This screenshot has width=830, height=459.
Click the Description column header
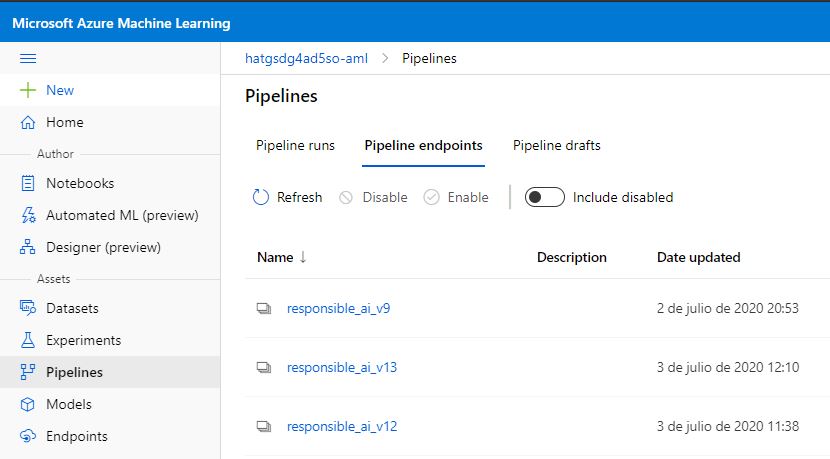coord(572,257)
